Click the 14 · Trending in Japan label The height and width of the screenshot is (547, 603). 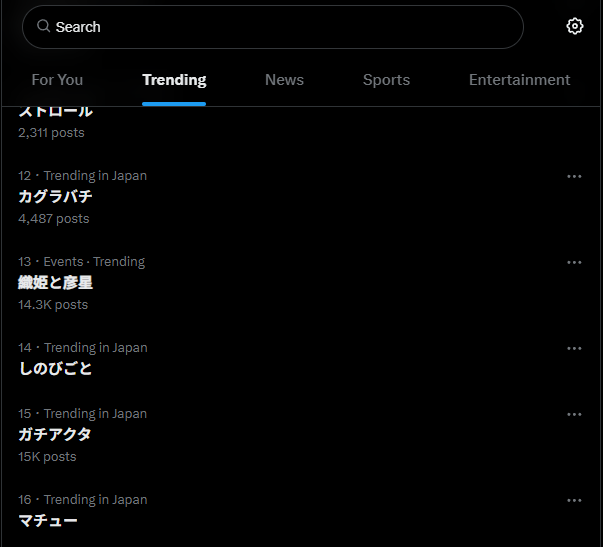click(83, 348)
